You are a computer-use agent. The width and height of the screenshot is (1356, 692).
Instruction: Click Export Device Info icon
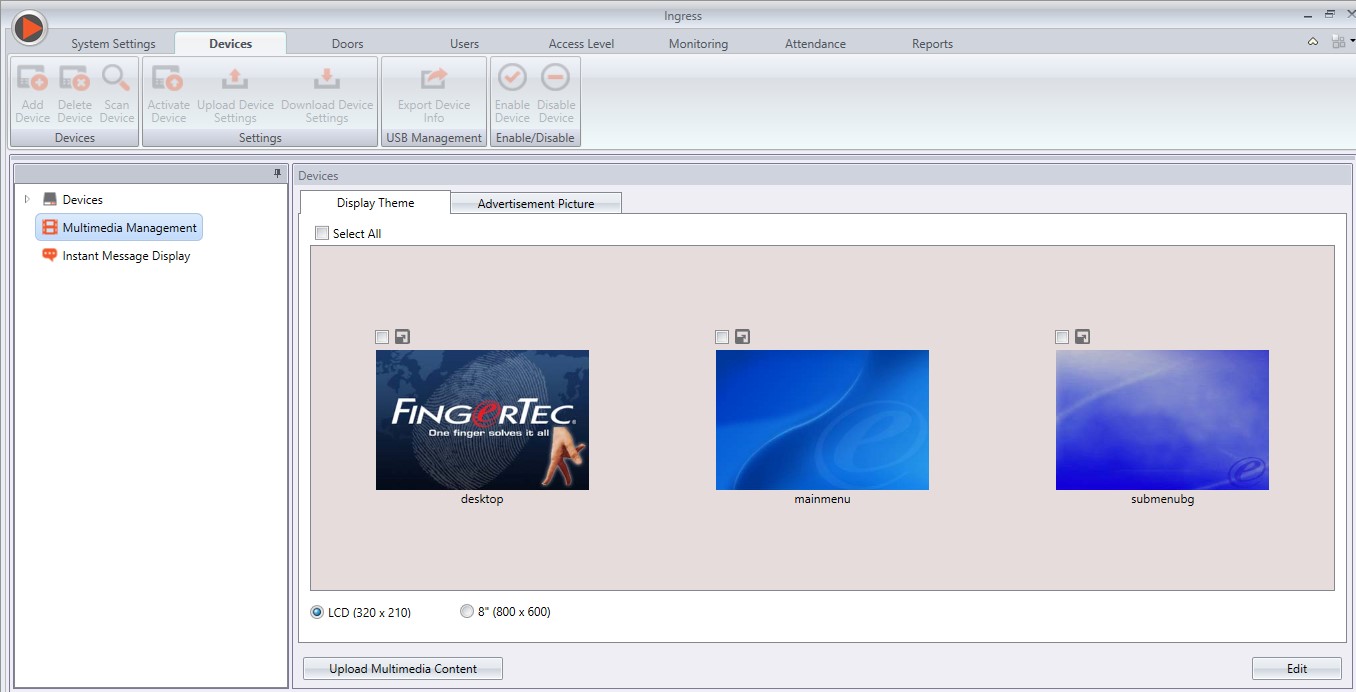[434, 78]
